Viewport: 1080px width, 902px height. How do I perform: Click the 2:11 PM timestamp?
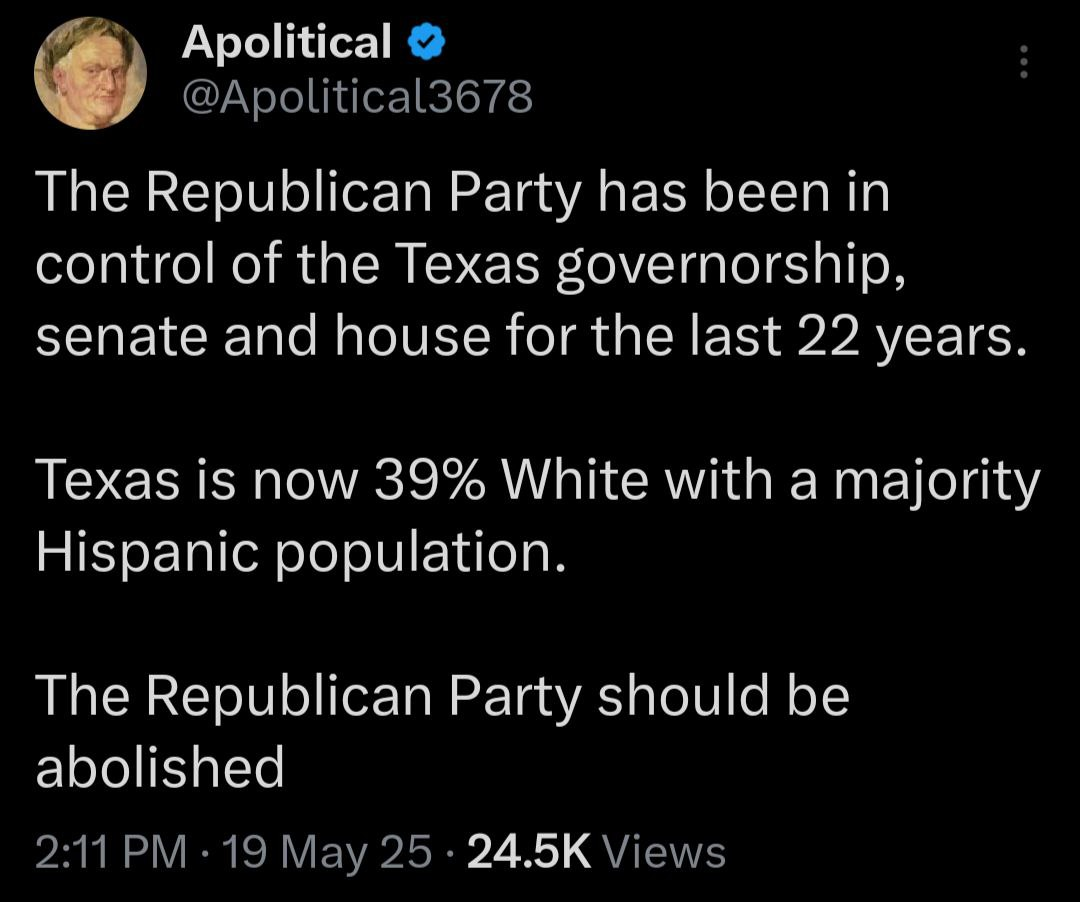click(111, 852)
